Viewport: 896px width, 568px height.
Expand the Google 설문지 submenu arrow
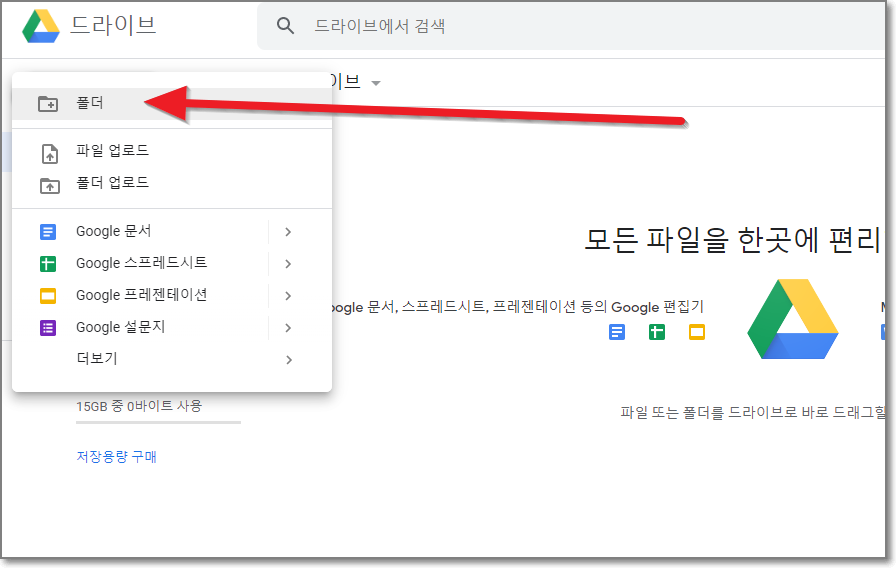tap(289, 327)
